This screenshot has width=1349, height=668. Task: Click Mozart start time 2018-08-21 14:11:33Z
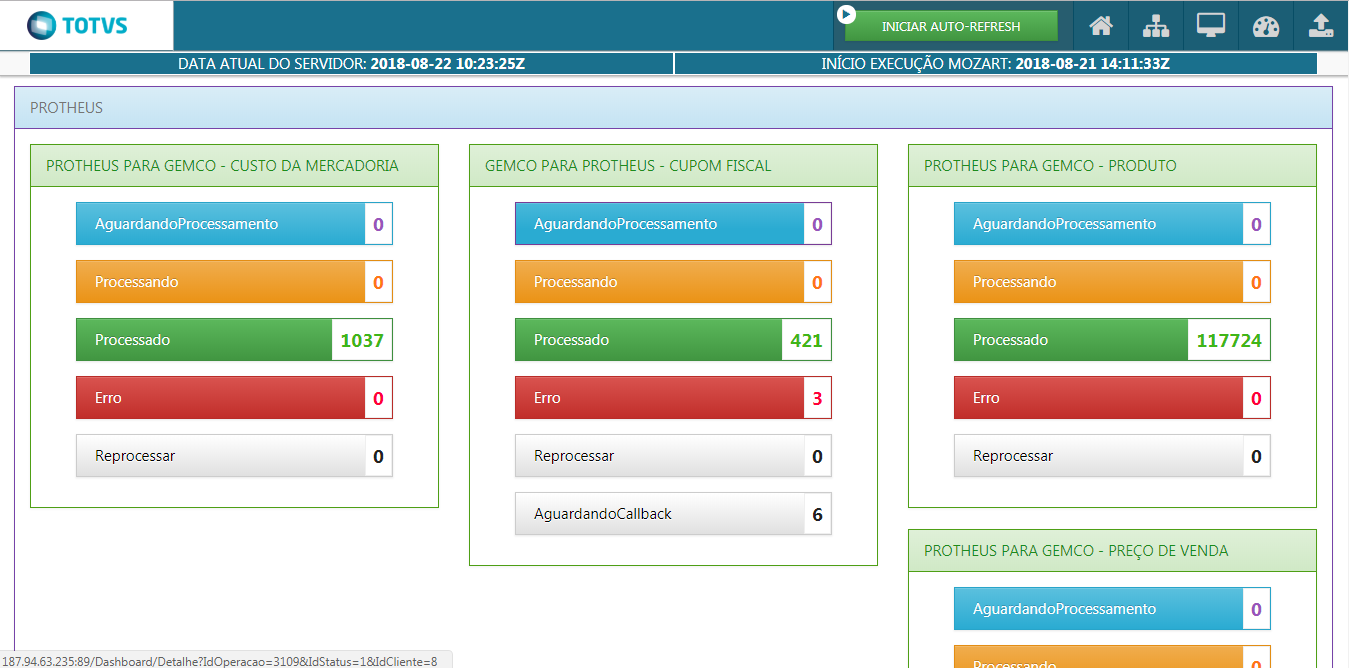tap(1093, 64)
